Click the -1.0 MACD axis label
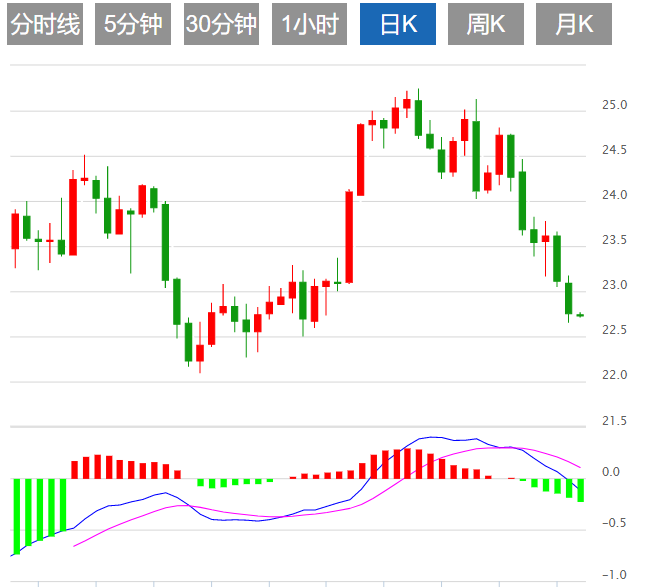Screen dimensions: 645x587 [612, 574]
